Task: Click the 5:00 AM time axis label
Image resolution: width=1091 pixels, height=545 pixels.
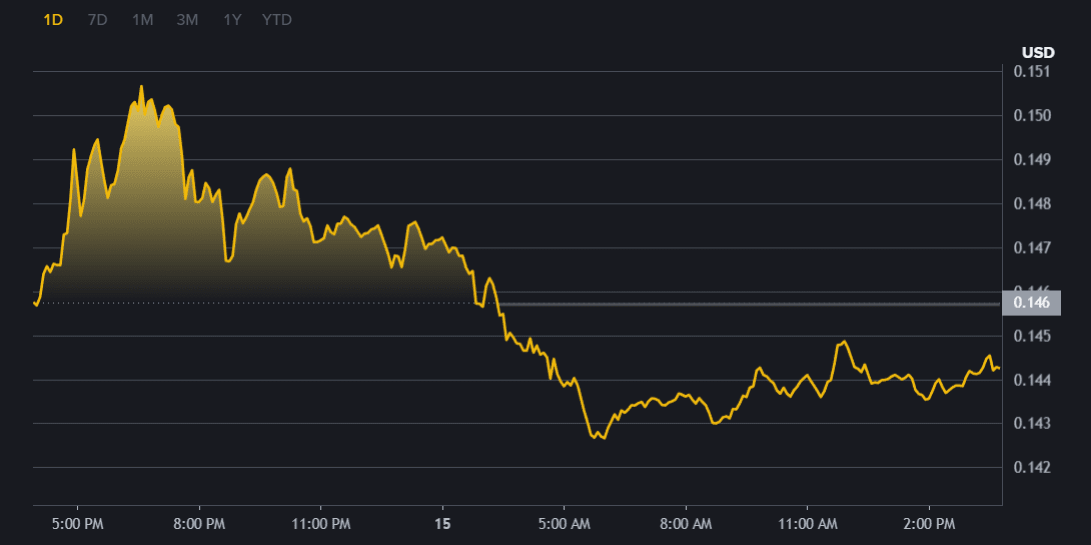Action: 564,523
